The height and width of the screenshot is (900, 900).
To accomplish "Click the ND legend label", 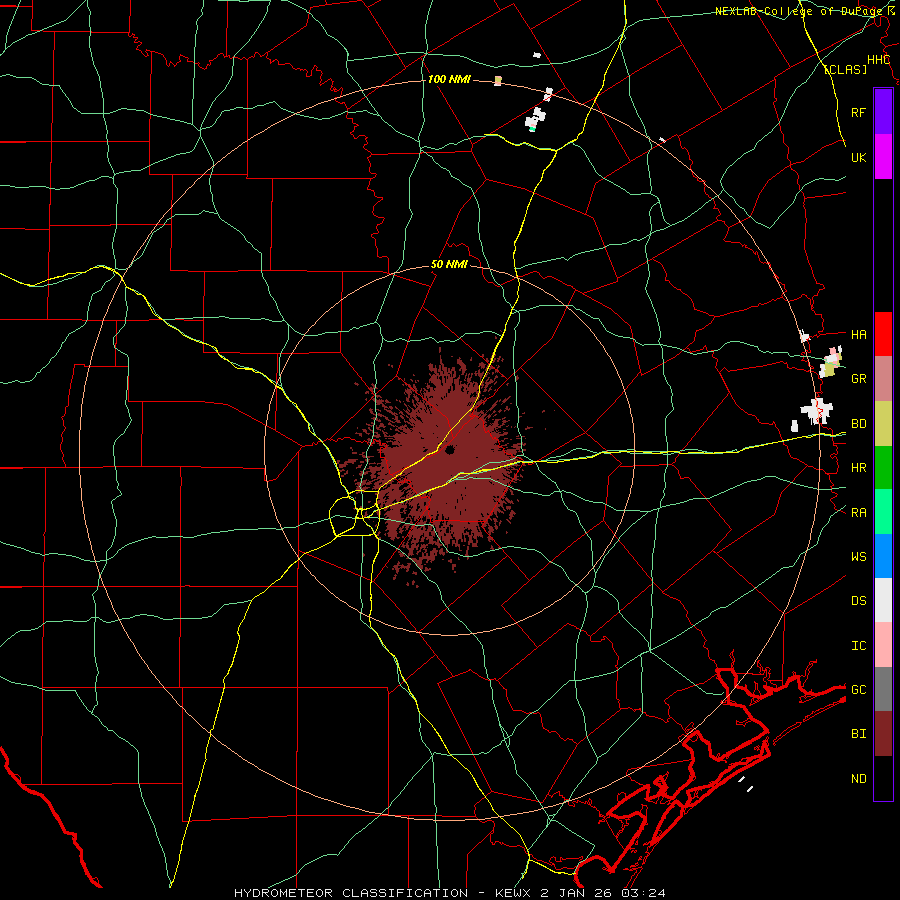I will pos(858,779).
